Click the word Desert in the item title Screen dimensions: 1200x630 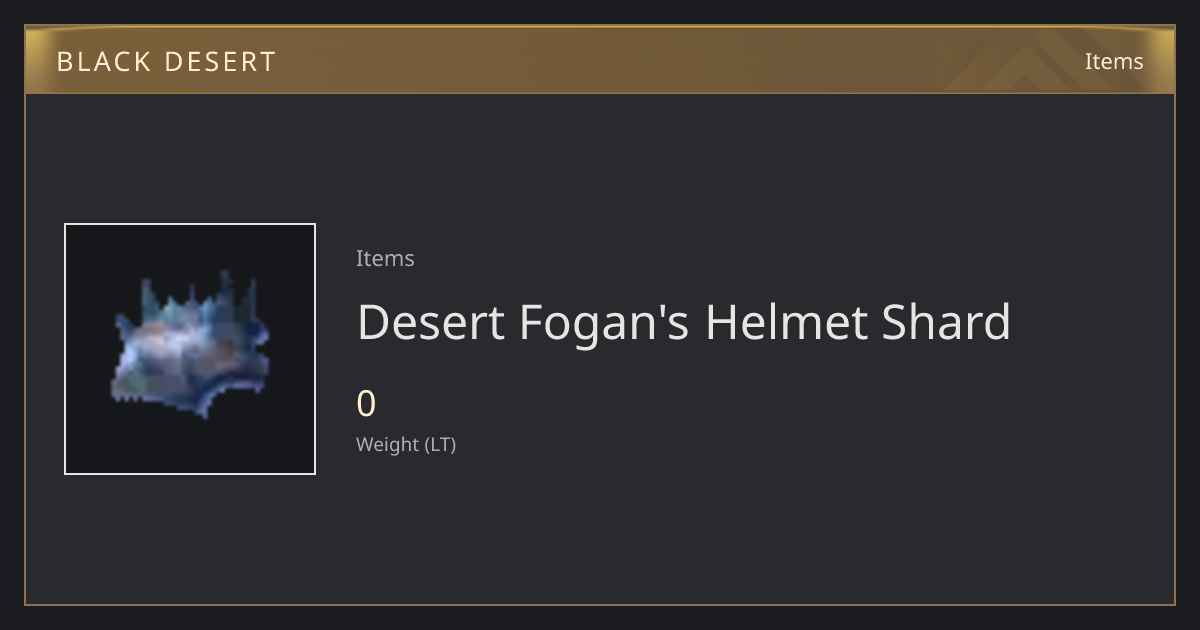point(431,322)
